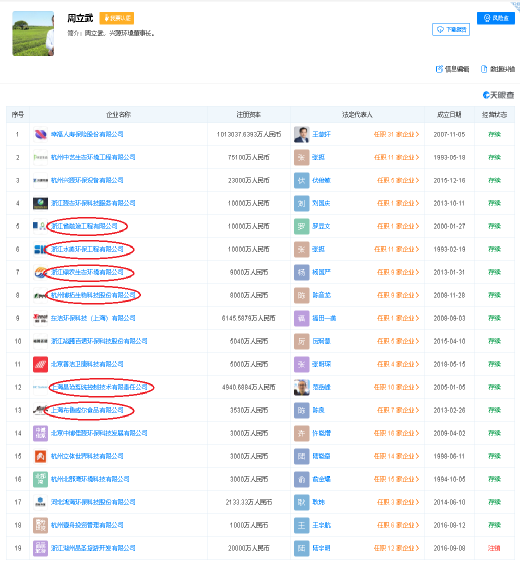Open the row 6 circled company name link
Viewport: 520px width, 562px height.
coord(87,249)
